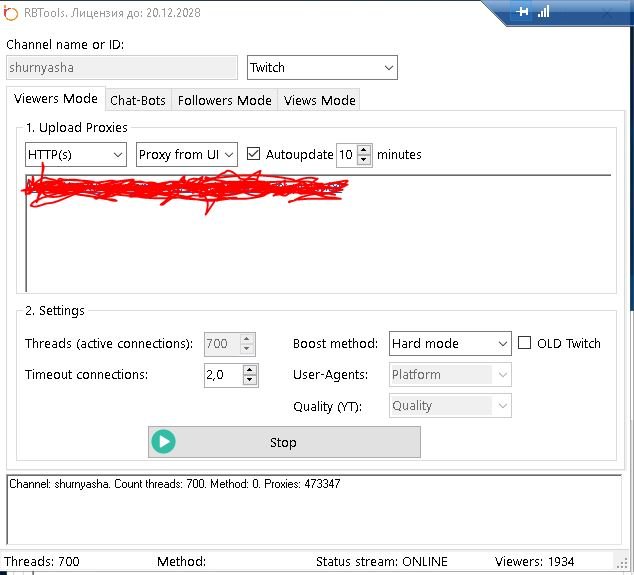
Task: Open the Twitch platform dropdown
Action: 322,68
